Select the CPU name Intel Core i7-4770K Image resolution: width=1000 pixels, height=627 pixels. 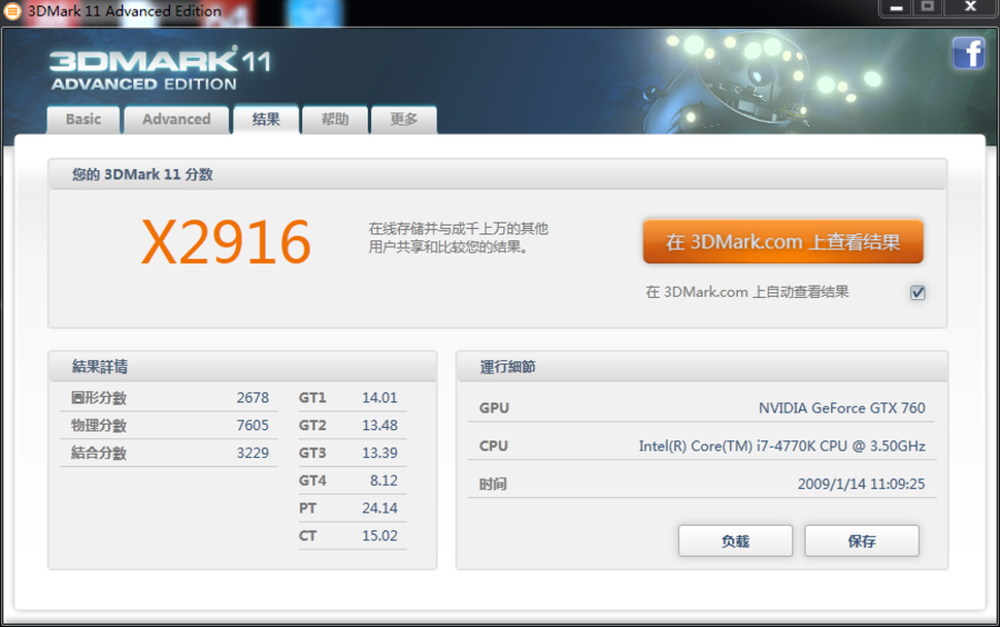(782, 446)
